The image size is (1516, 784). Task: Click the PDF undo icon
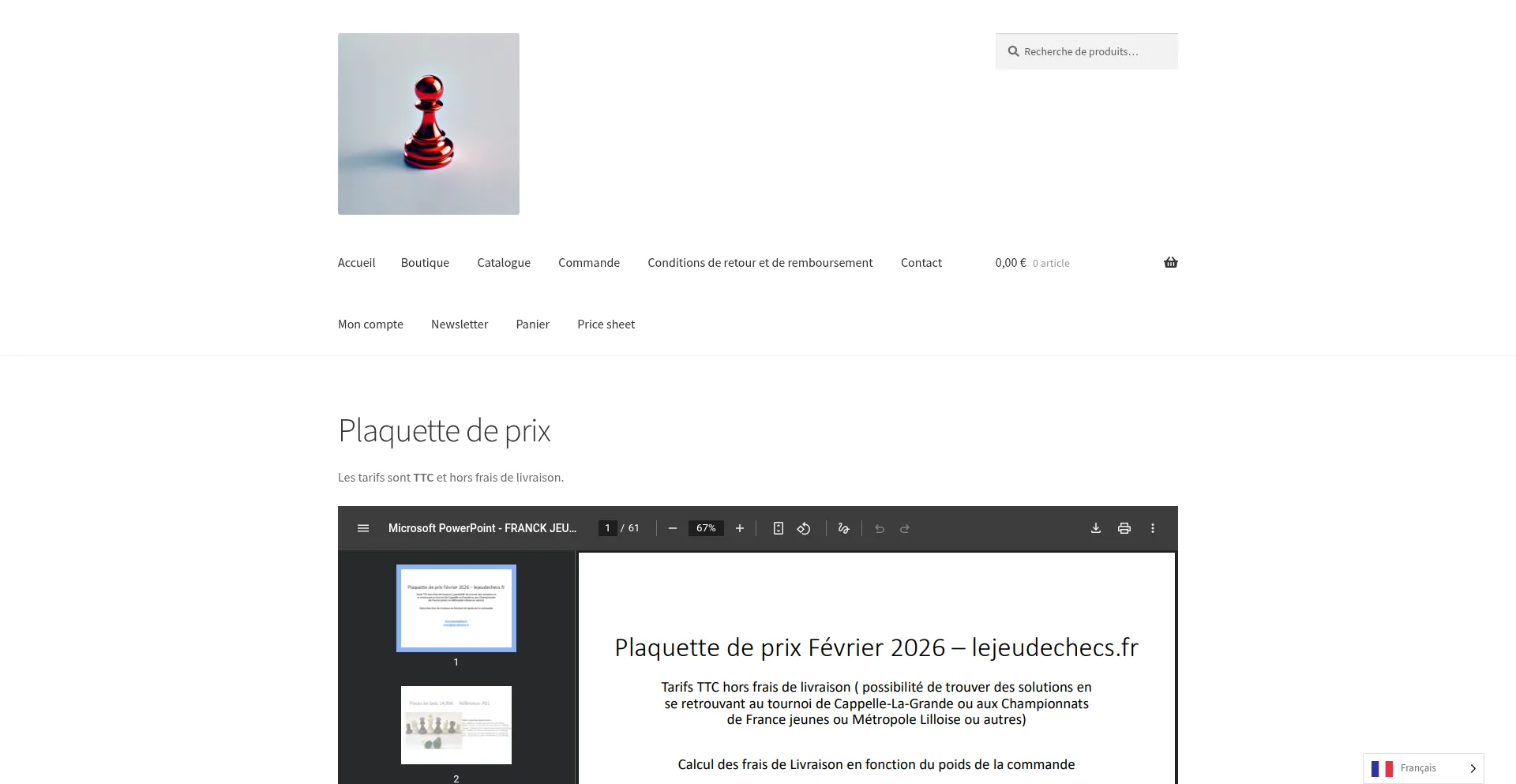[880, 528]
